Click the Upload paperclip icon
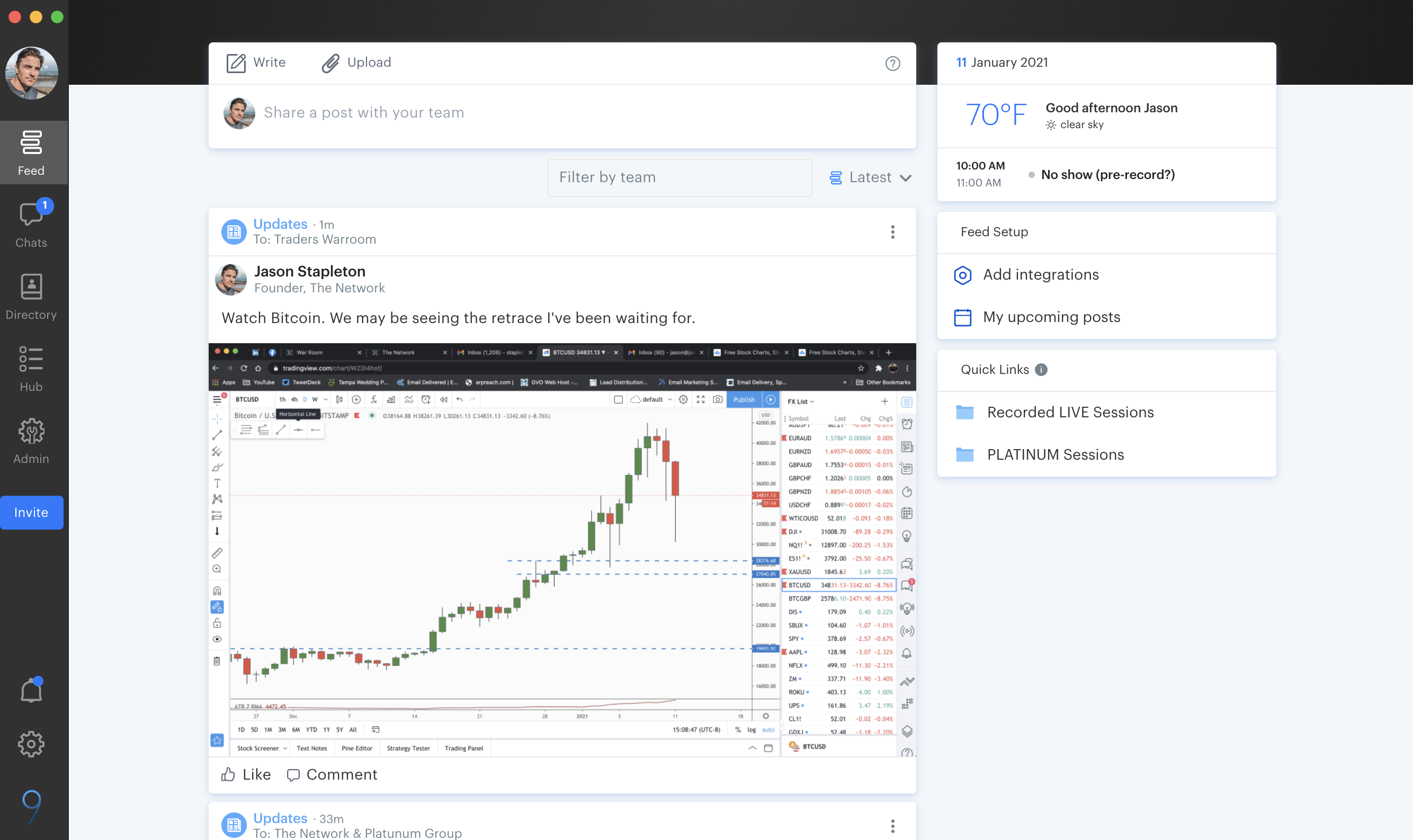 point(330,63)
